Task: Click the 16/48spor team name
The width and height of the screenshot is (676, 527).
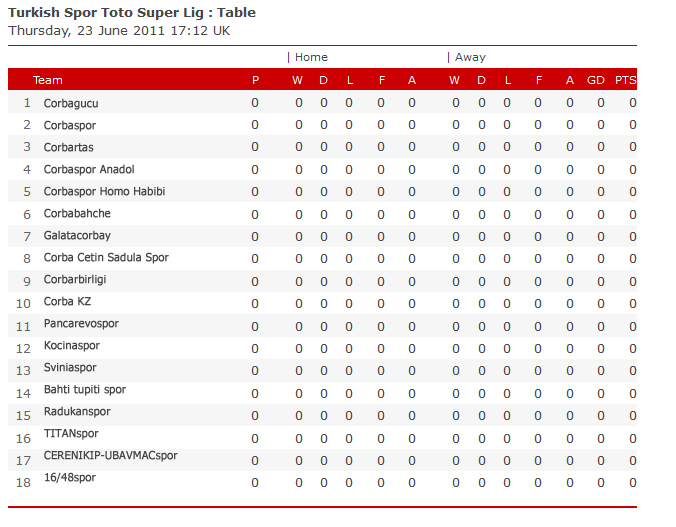Action: (x=70, y=478)
